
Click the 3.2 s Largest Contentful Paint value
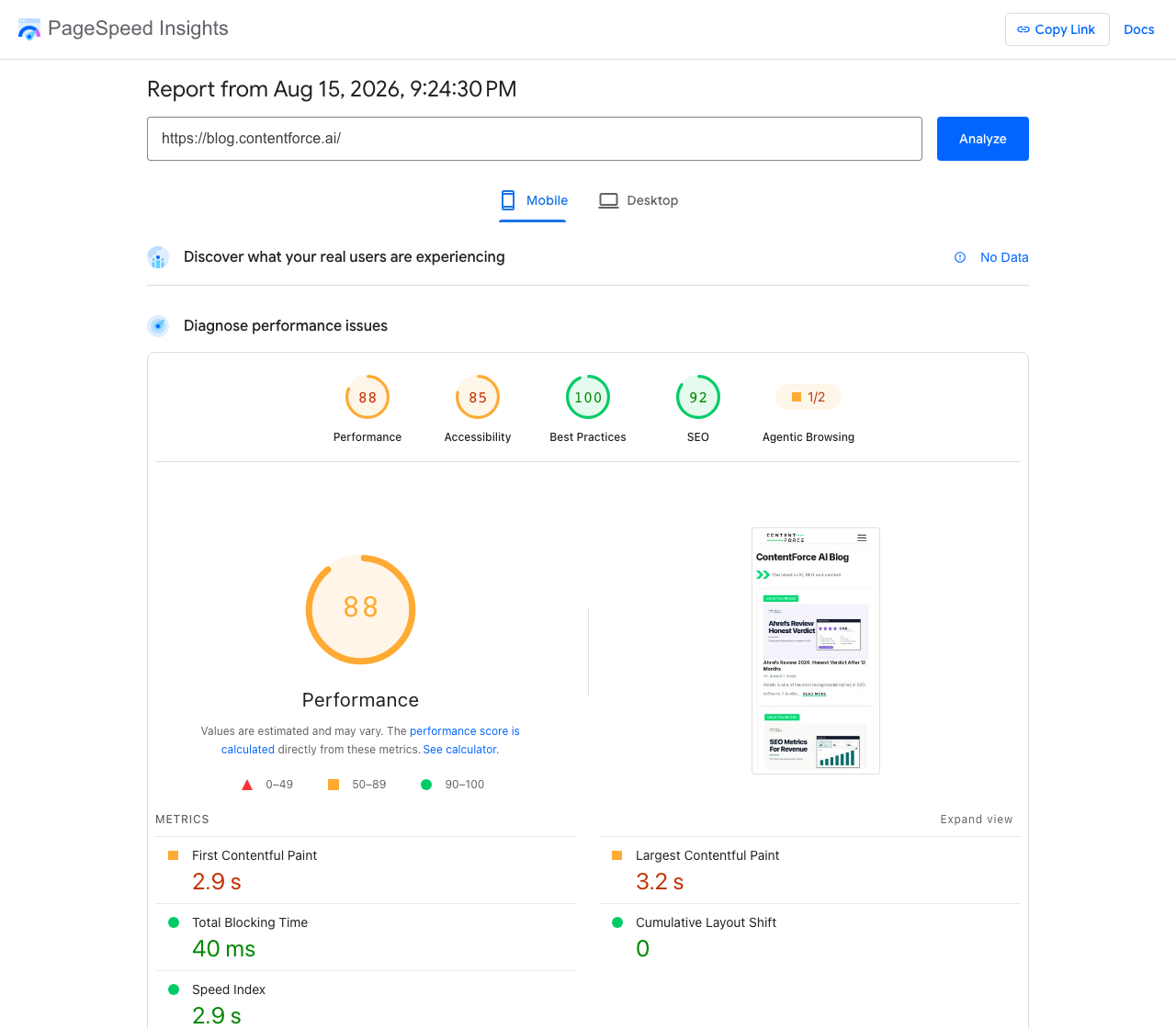660,882
